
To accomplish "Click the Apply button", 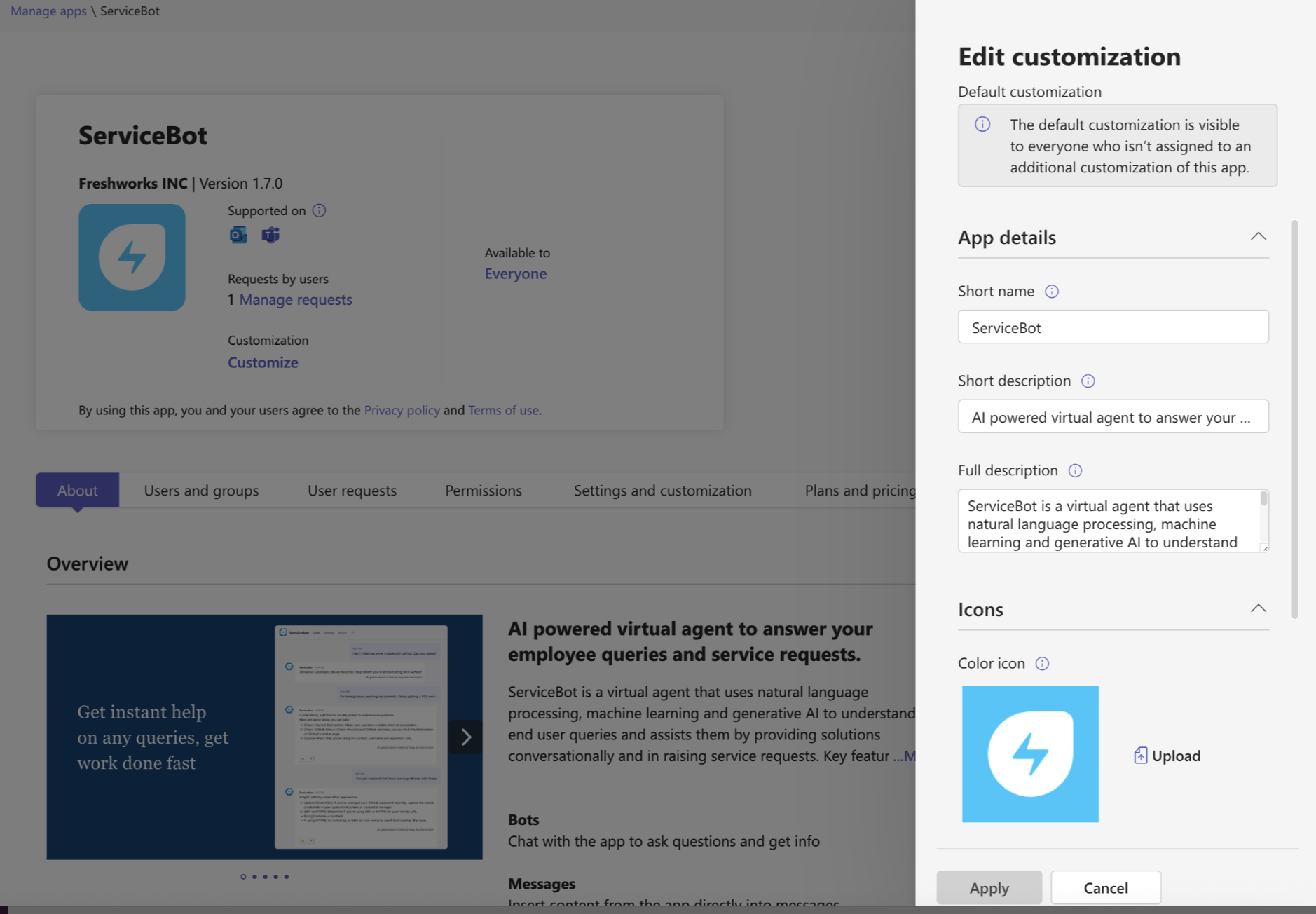I will (989, 888).
